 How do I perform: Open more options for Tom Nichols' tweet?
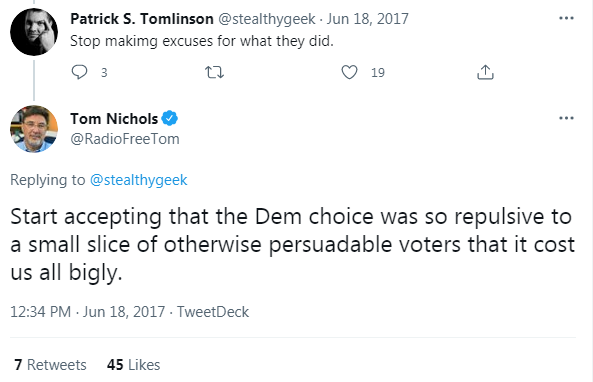pyautogui.click(x=566, y=118)
